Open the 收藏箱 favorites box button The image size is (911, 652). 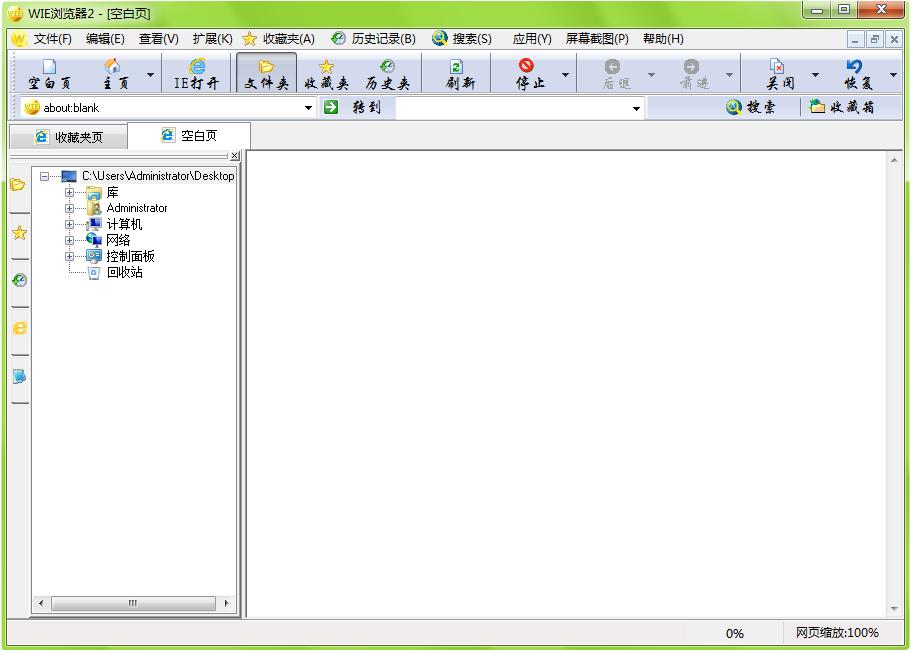[x=842, y=107]
